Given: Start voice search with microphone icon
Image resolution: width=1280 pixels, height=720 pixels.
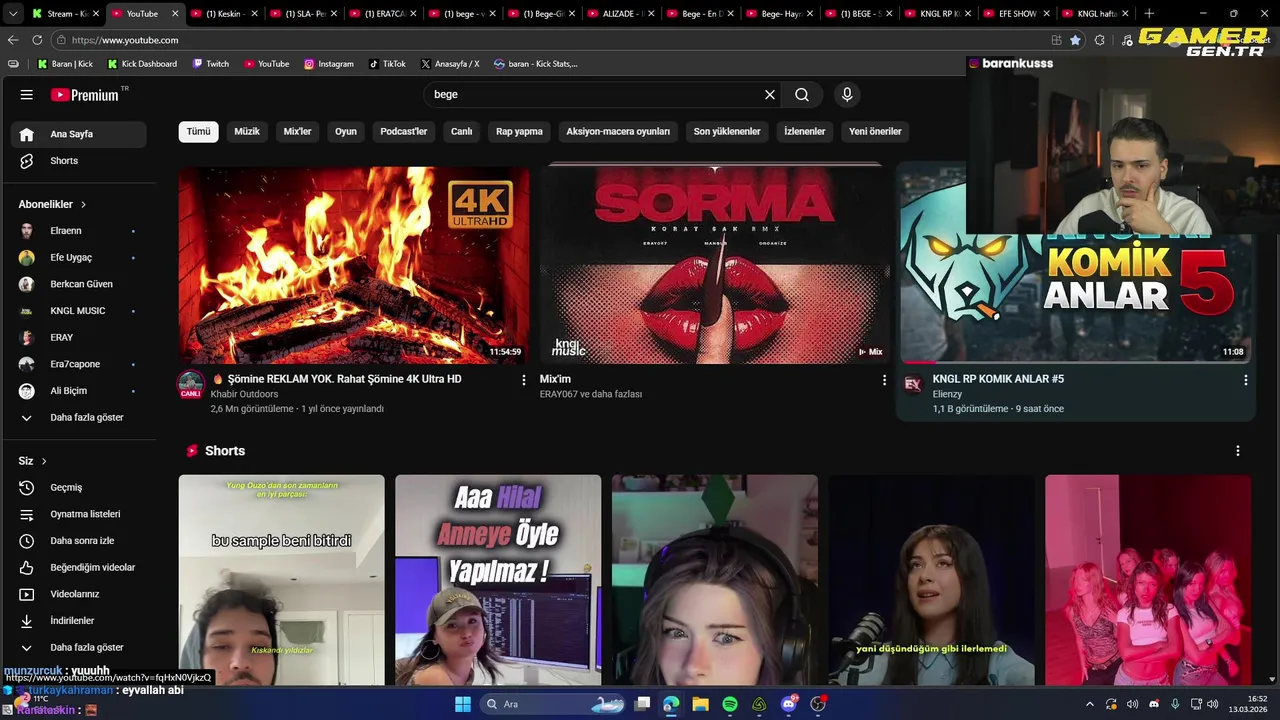Looking at the screenshot, I should coord(847,94).
